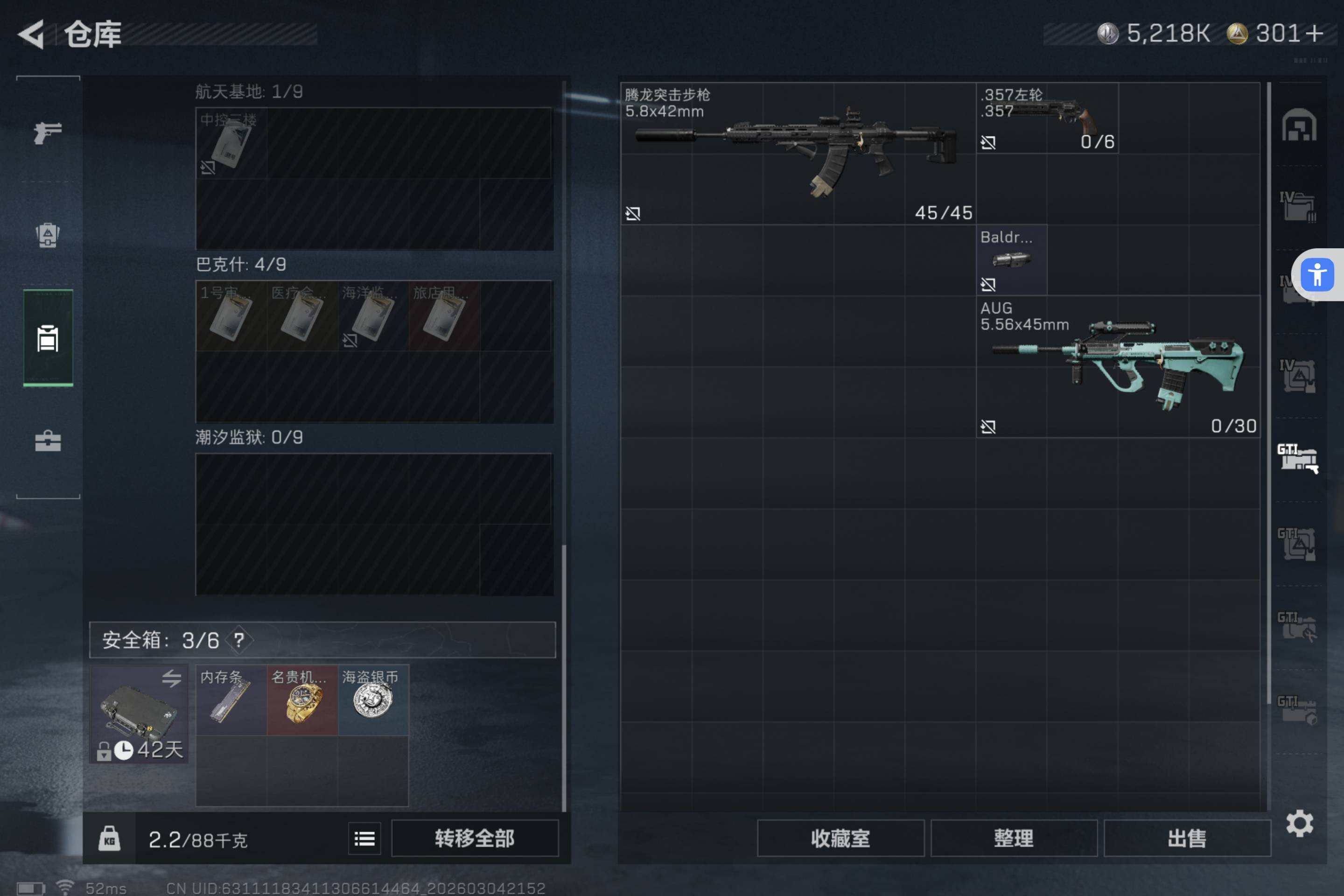Image resolution: width=1344 pixels, height=896 pixels.
Task: Open the settings gear icon
Action: [x=1299, y=823]
